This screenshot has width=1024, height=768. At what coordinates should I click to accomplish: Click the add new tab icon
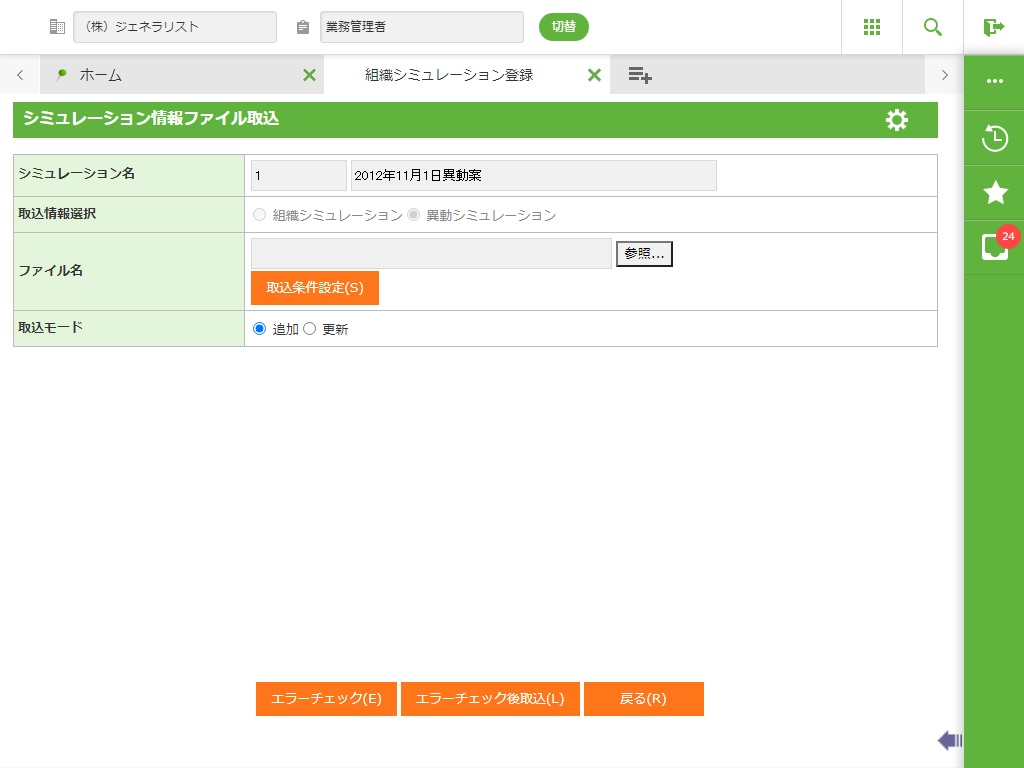tap(640, 75)
